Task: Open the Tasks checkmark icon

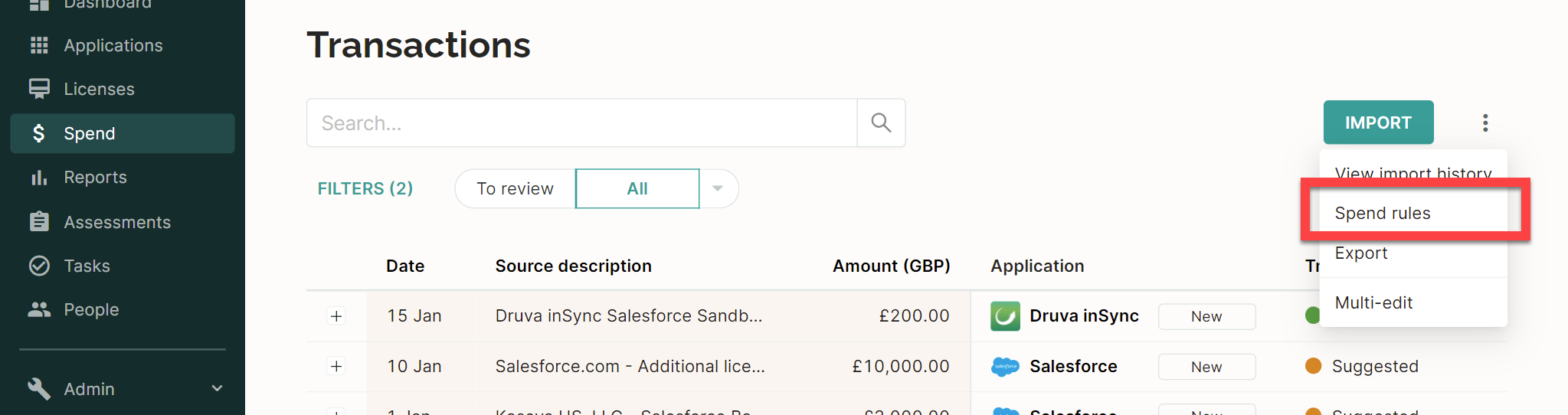Action: click(39, 266)
